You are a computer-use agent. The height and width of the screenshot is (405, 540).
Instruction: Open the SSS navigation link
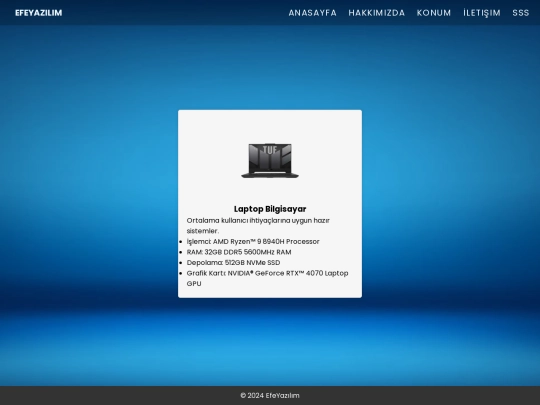coord(520,13)
